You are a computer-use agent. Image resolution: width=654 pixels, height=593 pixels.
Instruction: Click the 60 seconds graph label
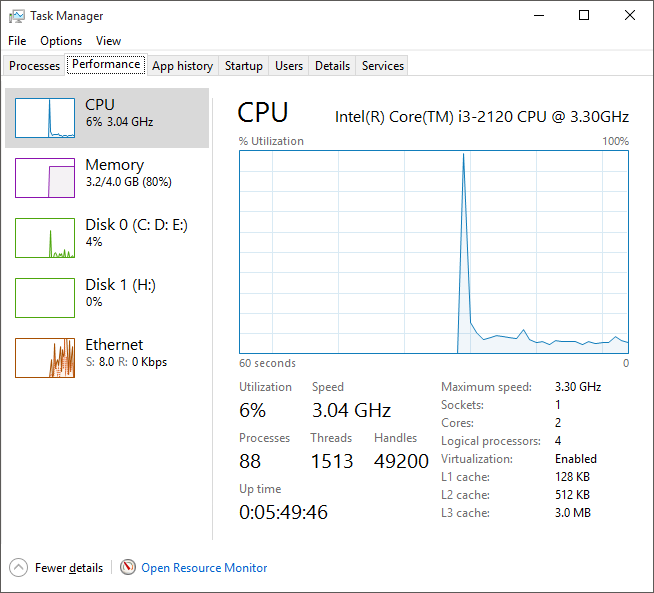pos(267,363)
